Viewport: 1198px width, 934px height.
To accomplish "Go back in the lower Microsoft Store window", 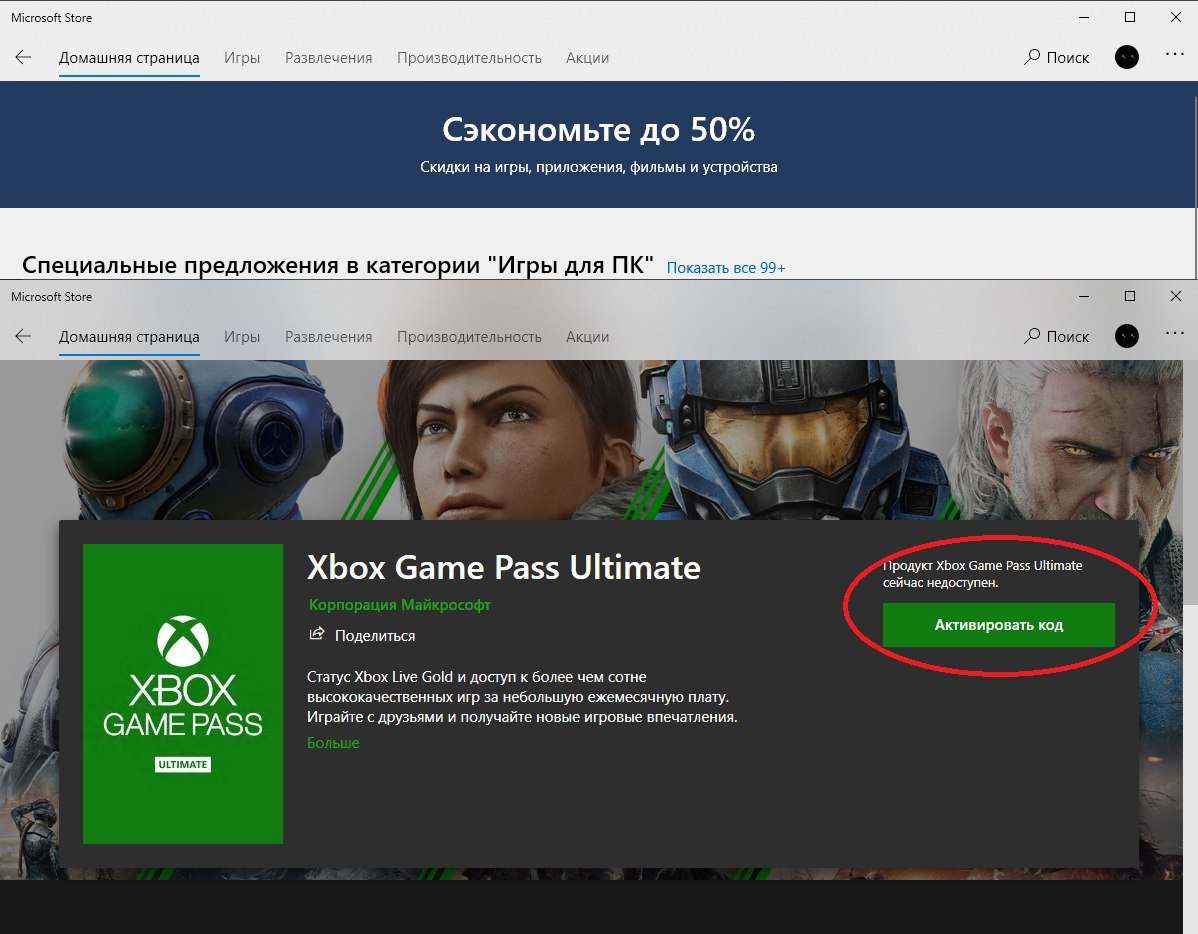I will pos(23,336).
